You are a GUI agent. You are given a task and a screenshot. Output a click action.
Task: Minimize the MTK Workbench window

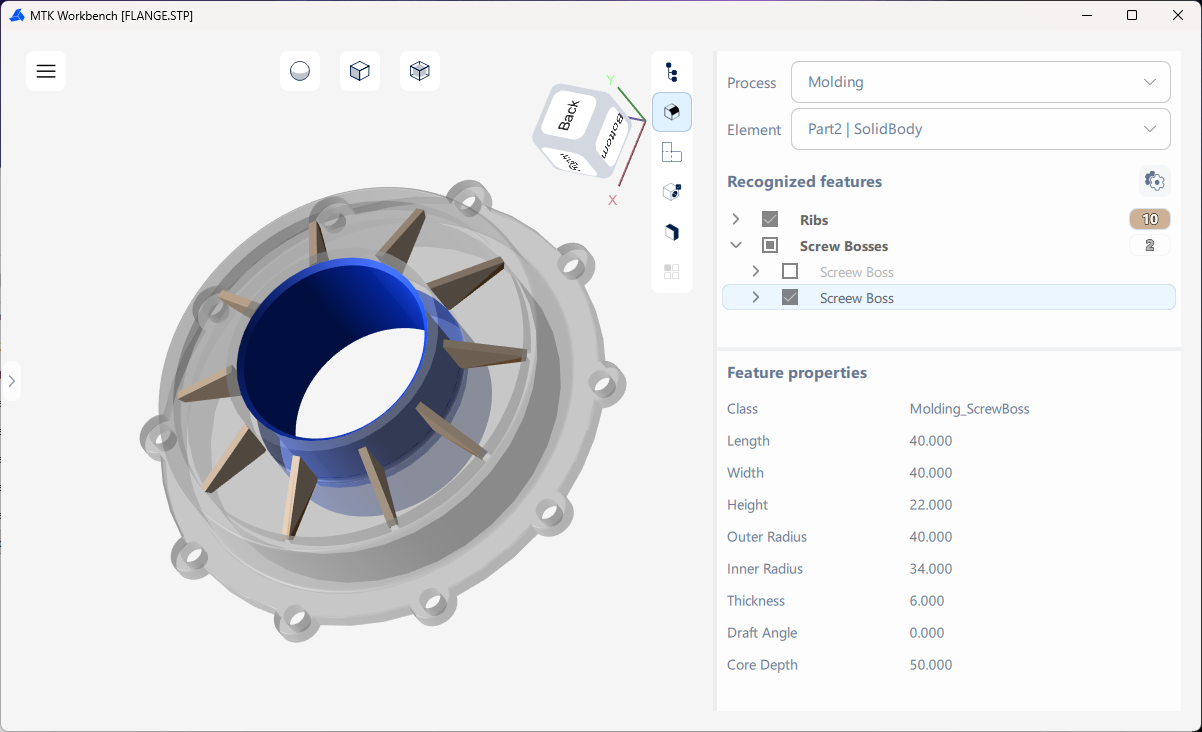[1087, 15]
